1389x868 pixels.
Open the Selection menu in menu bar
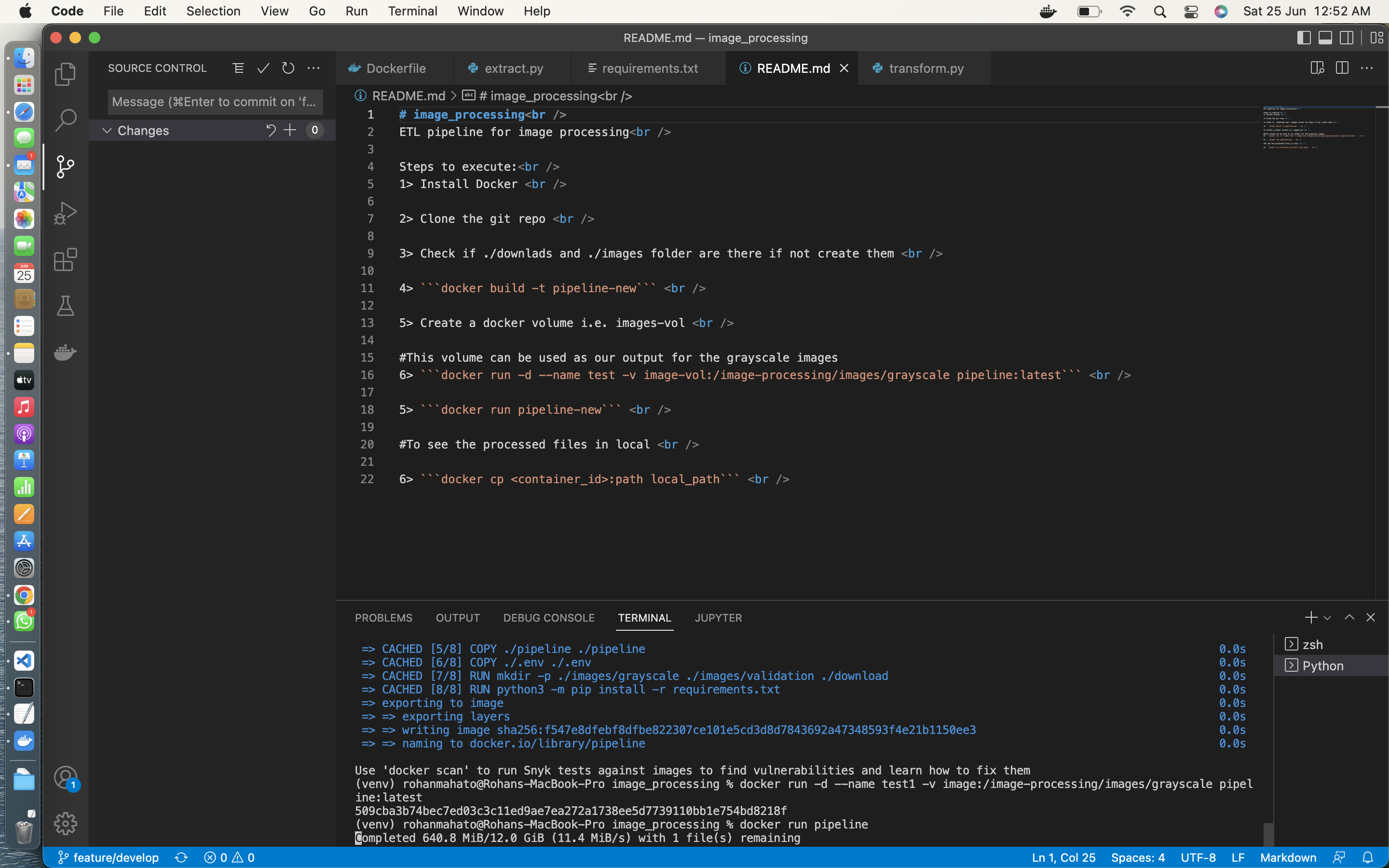(213, 12)
